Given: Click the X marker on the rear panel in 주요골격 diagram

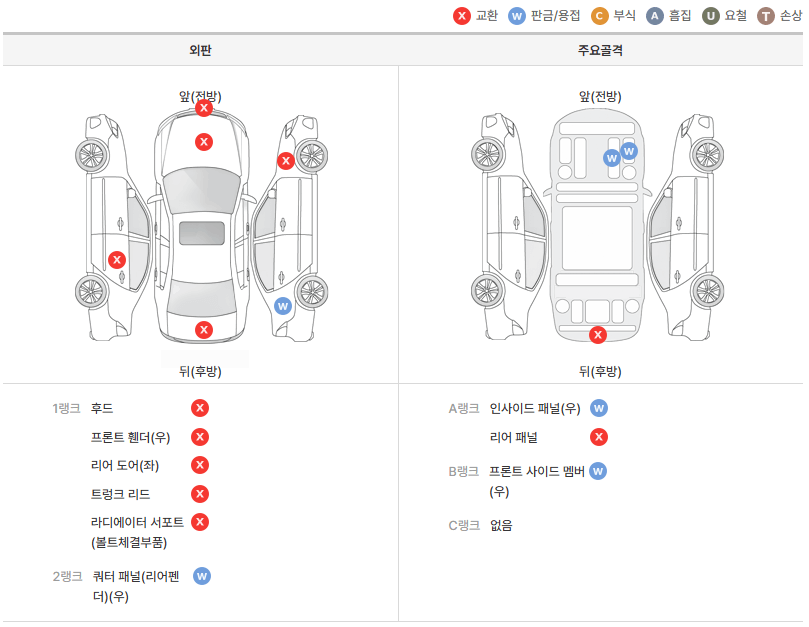Looking at the screenshot, I should pos(598,335).
